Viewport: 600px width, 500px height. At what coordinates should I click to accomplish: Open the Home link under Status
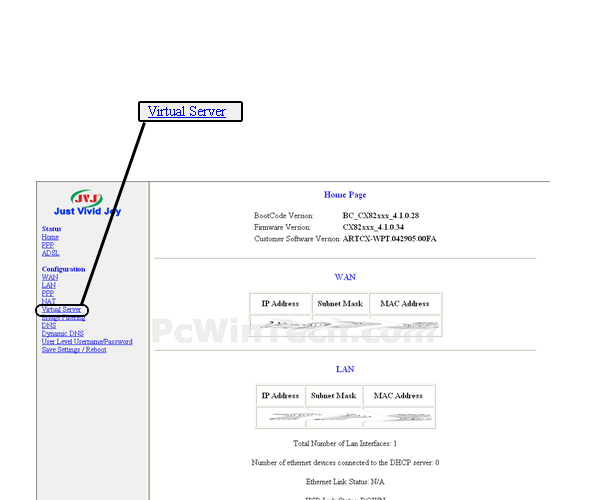click(50, 237)
